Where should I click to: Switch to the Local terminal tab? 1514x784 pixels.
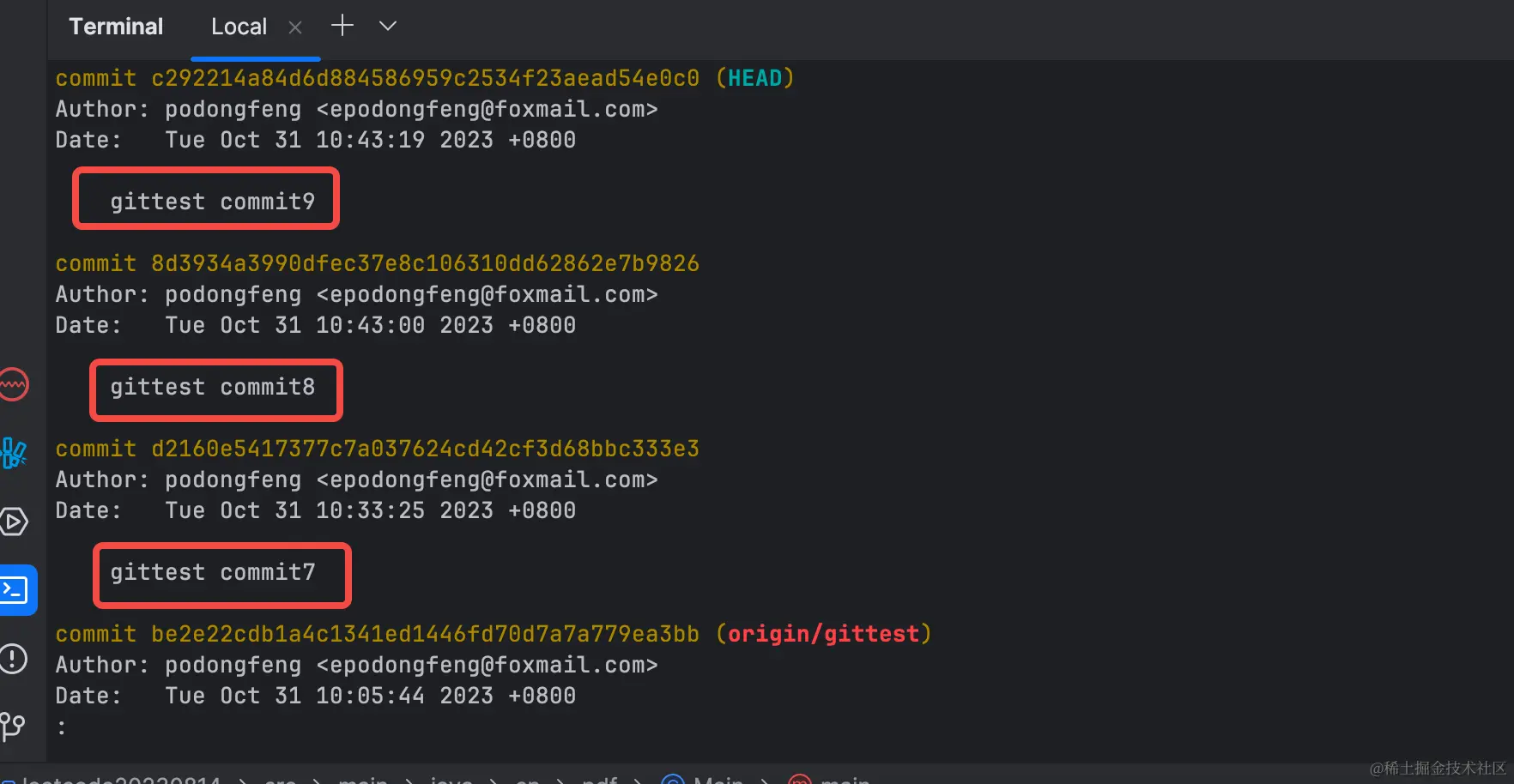239,27
